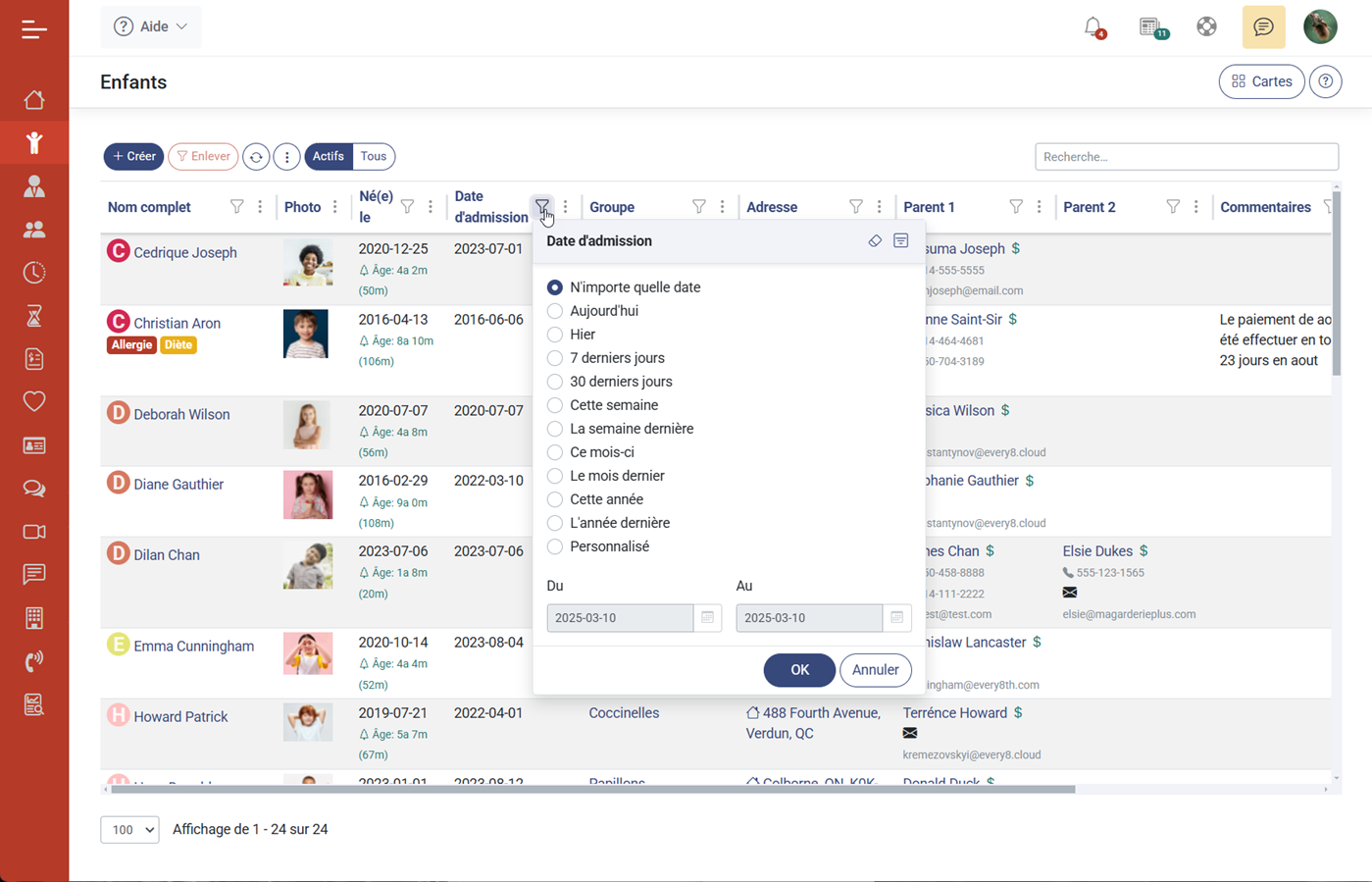
Task: Open the Home icon in the sidebar
Action: [x=34, y=99]
